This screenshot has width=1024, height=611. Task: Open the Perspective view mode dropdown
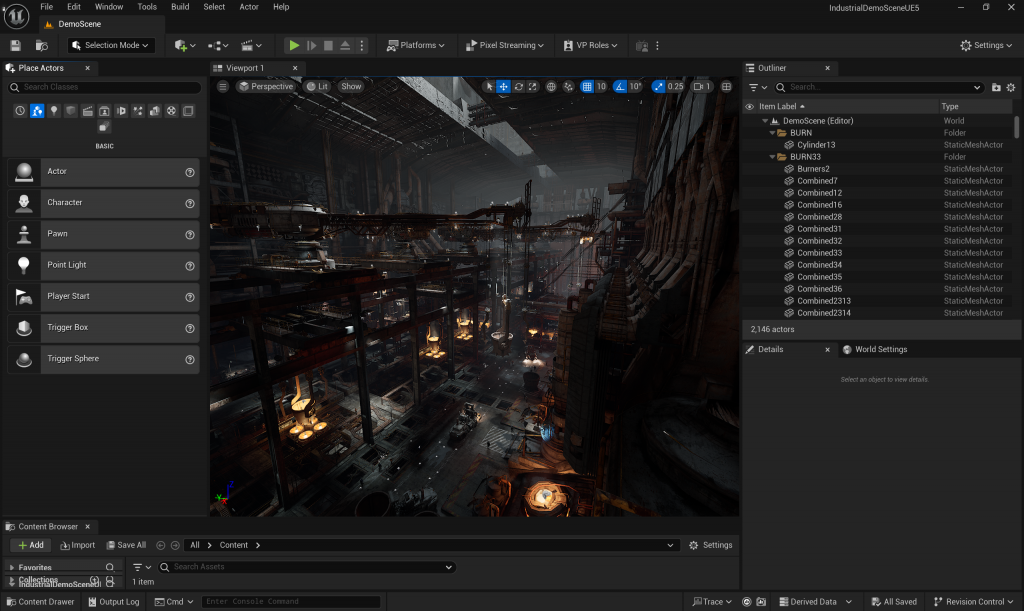point(266,86)
